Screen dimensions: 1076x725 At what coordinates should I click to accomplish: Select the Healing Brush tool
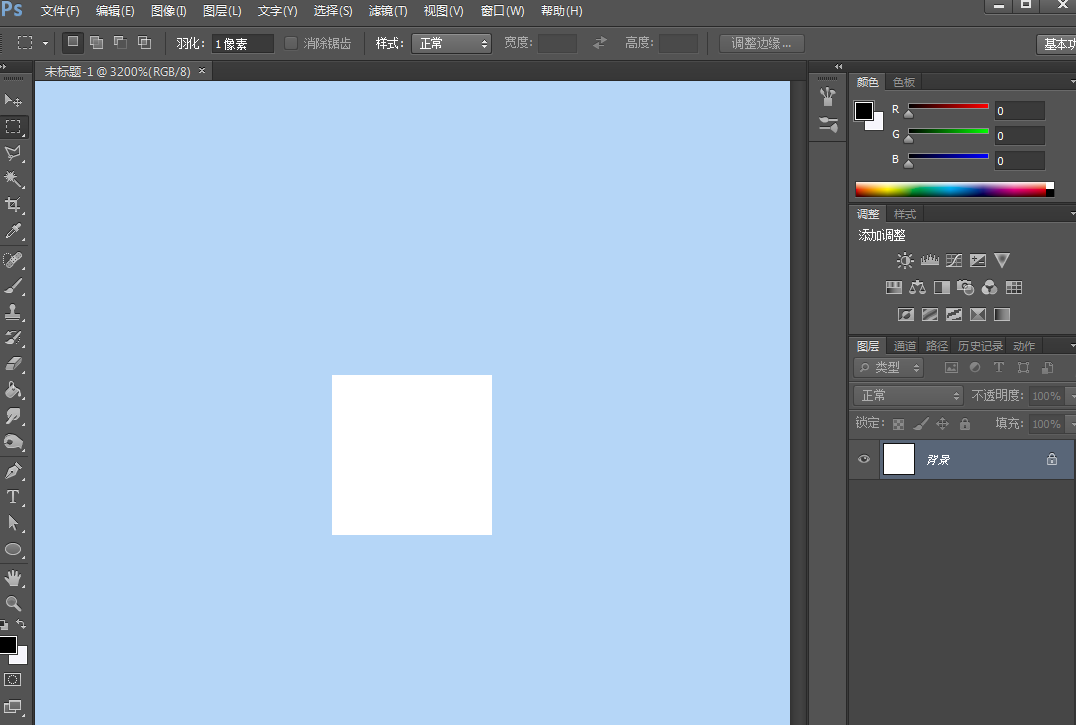(13, 260)
